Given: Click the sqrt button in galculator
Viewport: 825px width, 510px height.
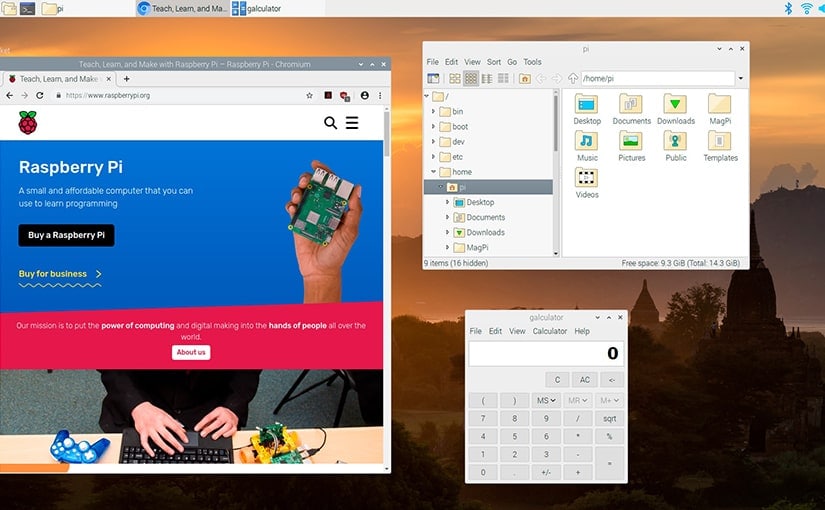Looking at the screenshot, I should tap(609, 419).
